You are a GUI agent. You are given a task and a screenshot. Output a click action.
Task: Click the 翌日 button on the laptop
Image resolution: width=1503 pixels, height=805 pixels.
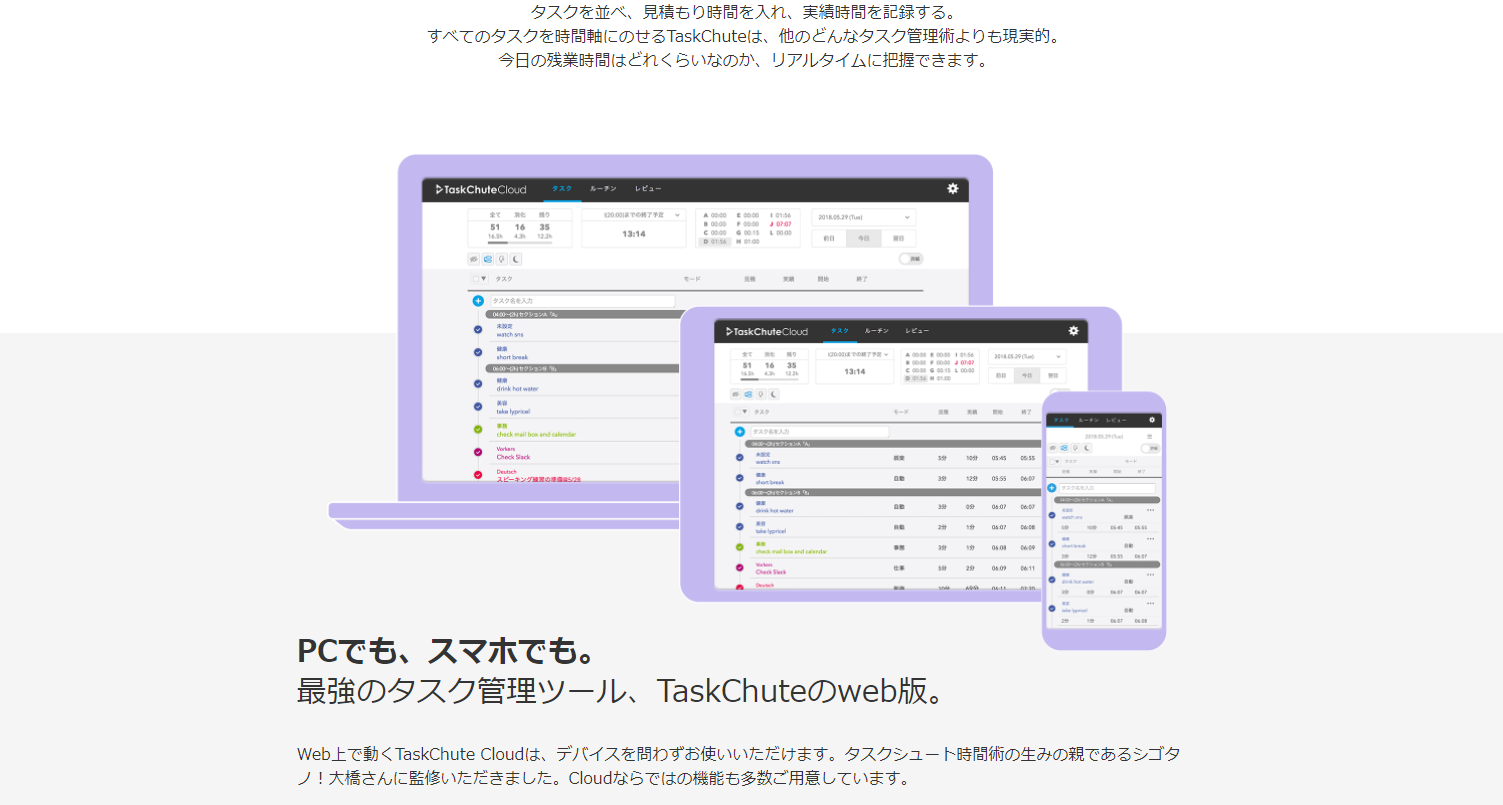tap(899, 238)
